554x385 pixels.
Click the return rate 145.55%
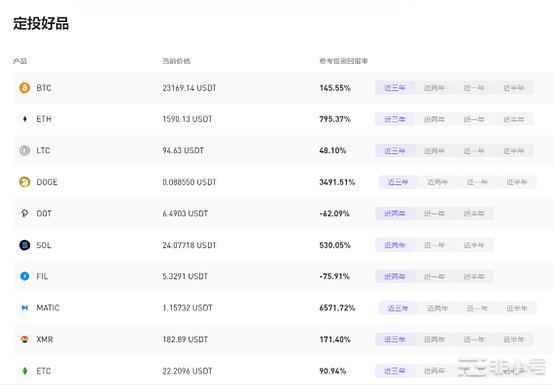click(335, 88)
